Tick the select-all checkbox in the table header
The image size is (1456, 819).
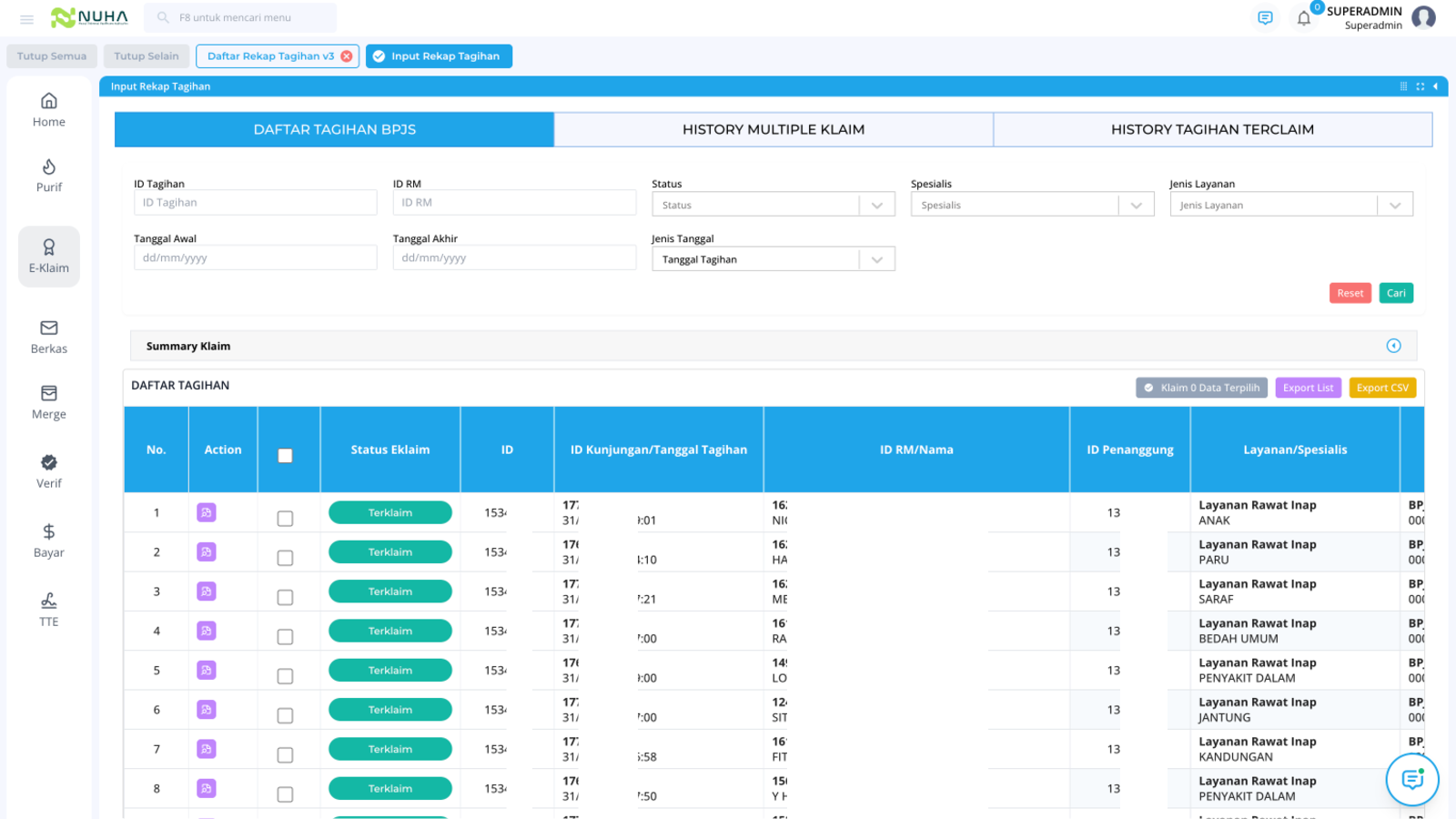pos(285,456)
